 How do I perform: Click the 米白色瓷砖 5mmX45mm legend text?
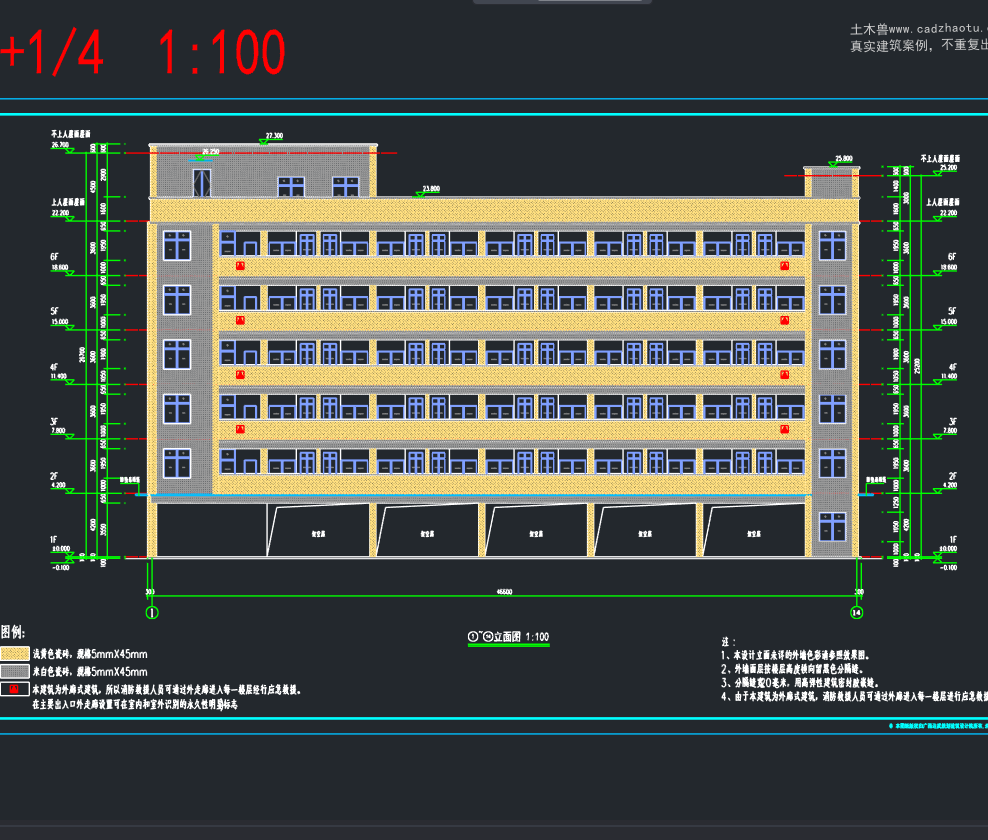point(90,672)
